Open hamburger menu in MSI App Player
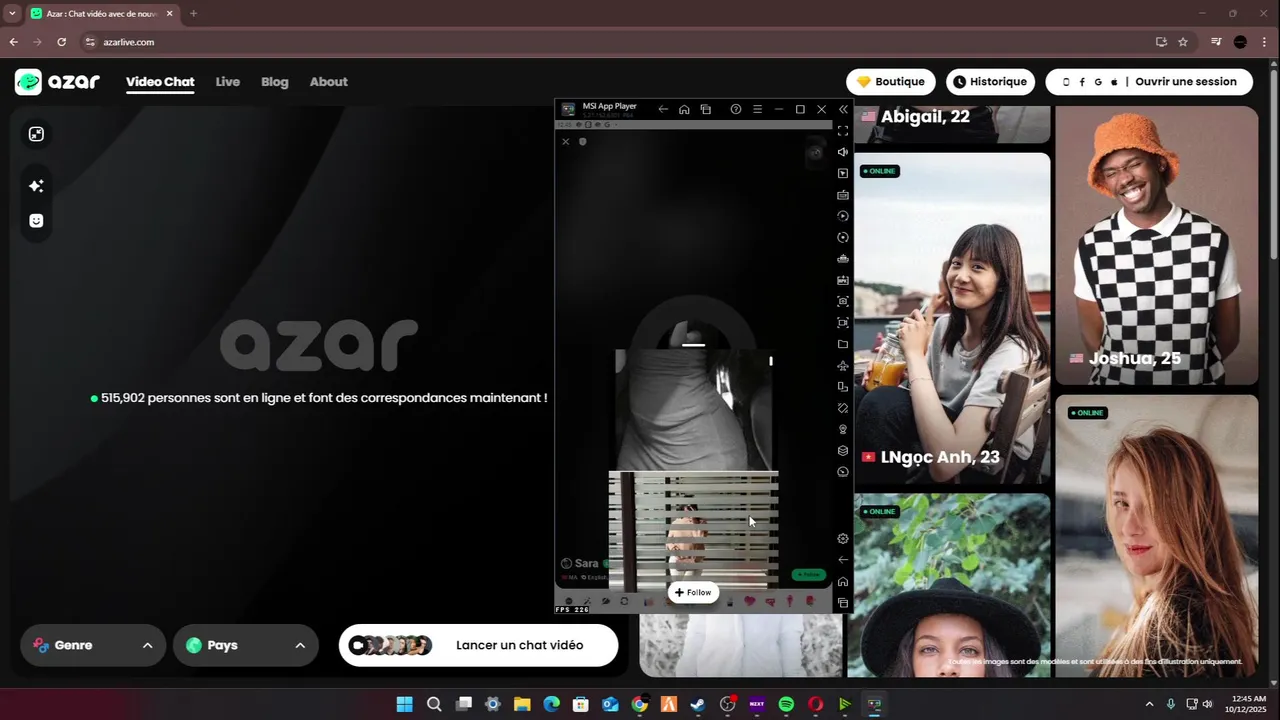Viewport: 1280px width, 720px height. (757, 109)
